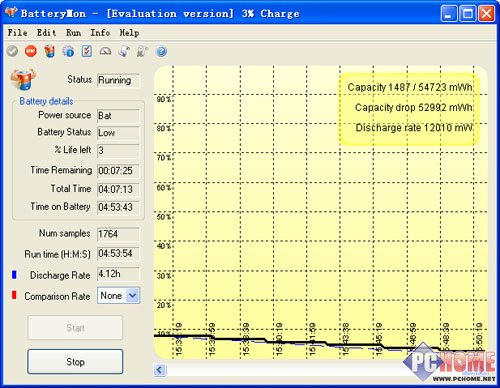This screenshot has width=500, height=388.
Task: Click the Status field showing Running
Action: tap(118, 80)
